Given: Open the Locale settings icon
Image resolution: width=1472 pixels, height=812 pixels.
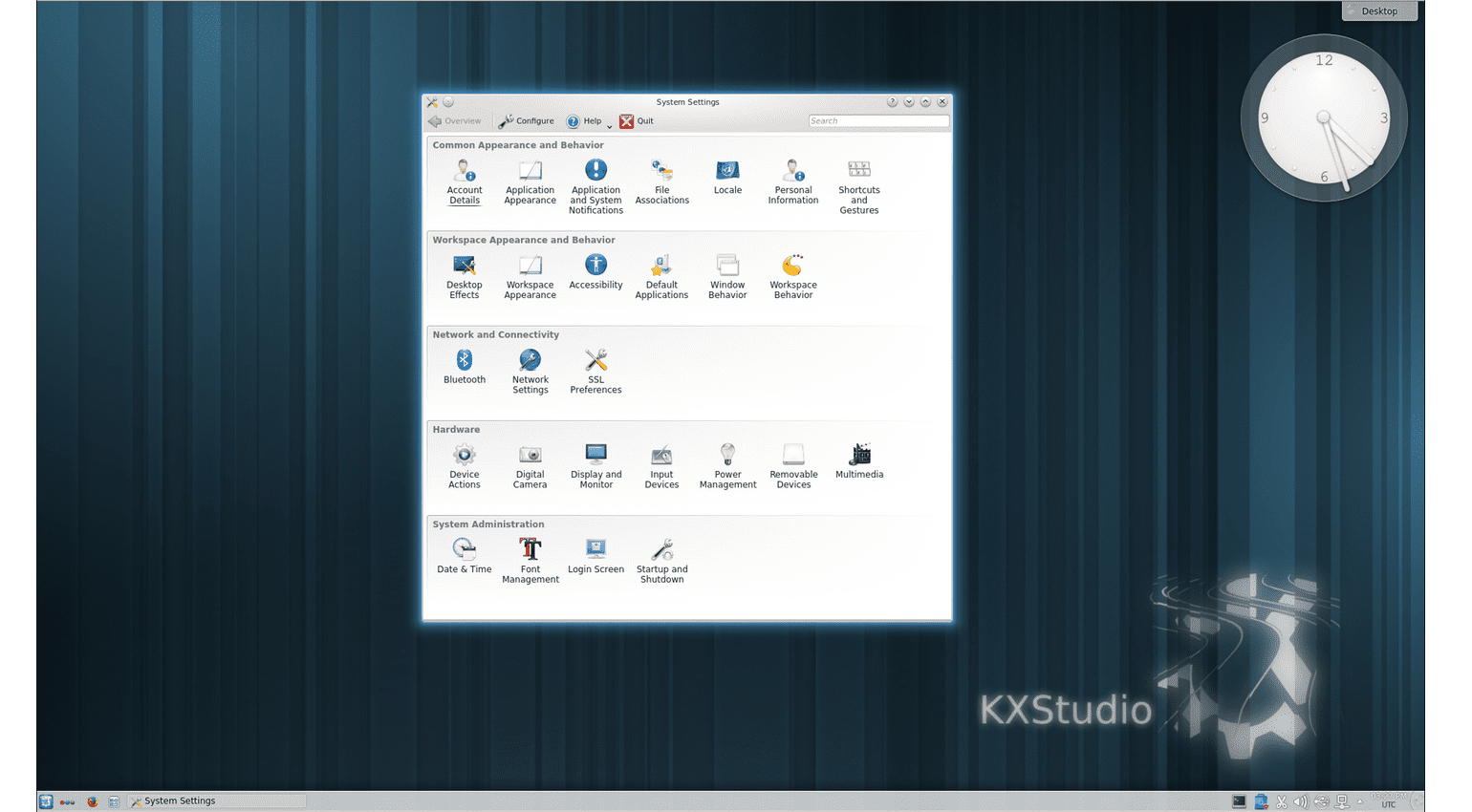Looking at the screenshot, I should pyautogui.click(x=727, y=177).
